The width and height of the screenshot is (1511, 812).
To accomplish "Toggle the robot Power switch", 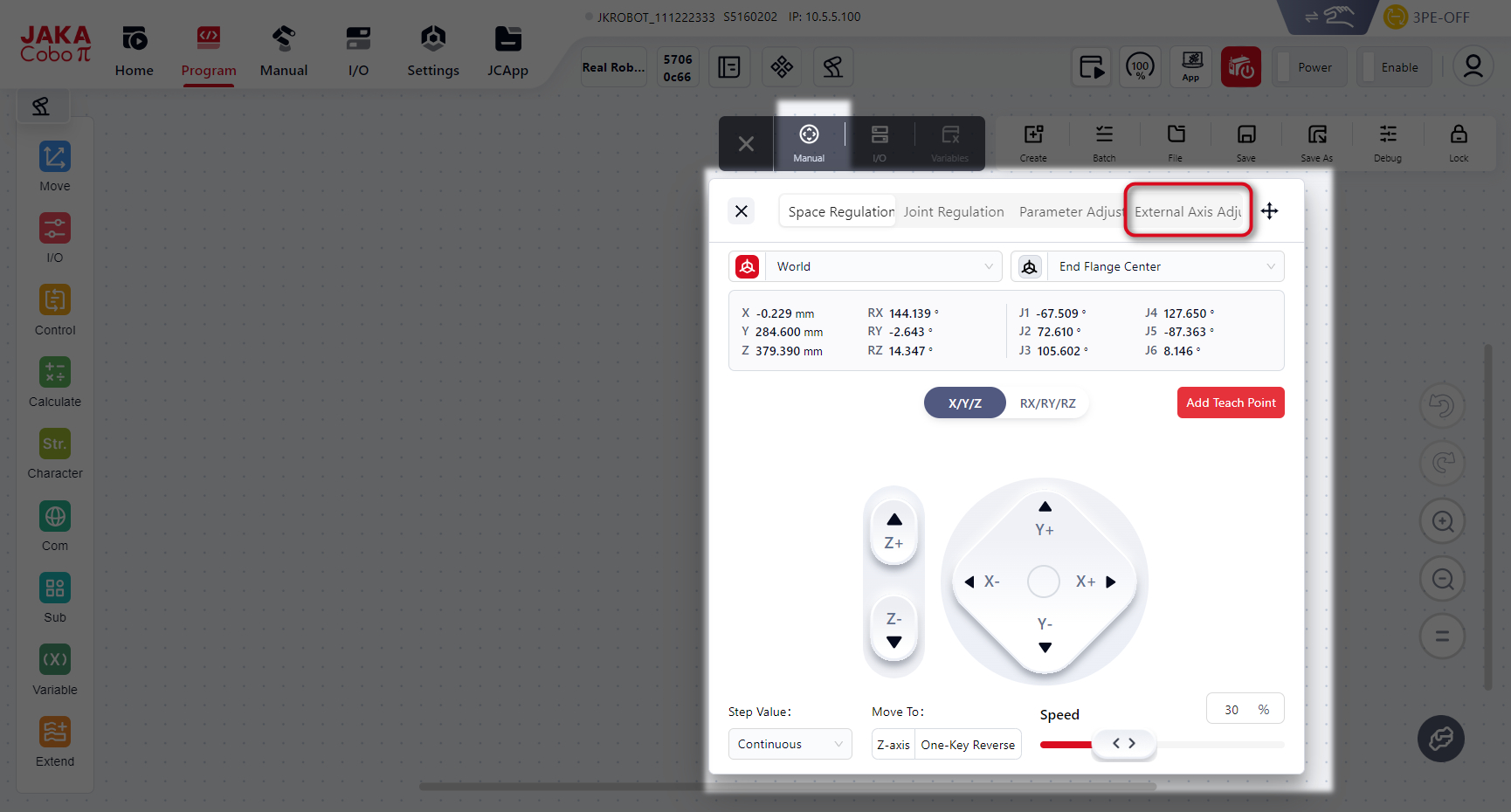I will pyautogui.click(x=1308, y=67).
